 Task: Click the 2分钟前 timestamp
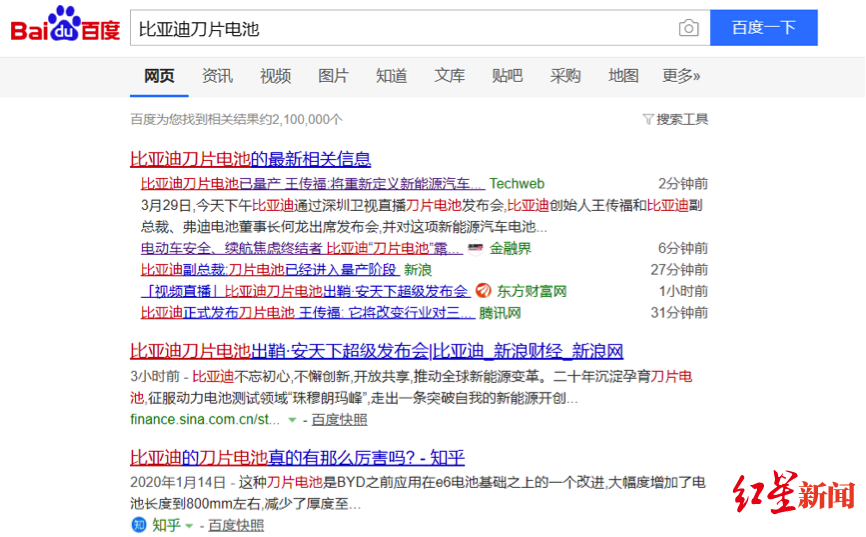click(x=683, y=183)
